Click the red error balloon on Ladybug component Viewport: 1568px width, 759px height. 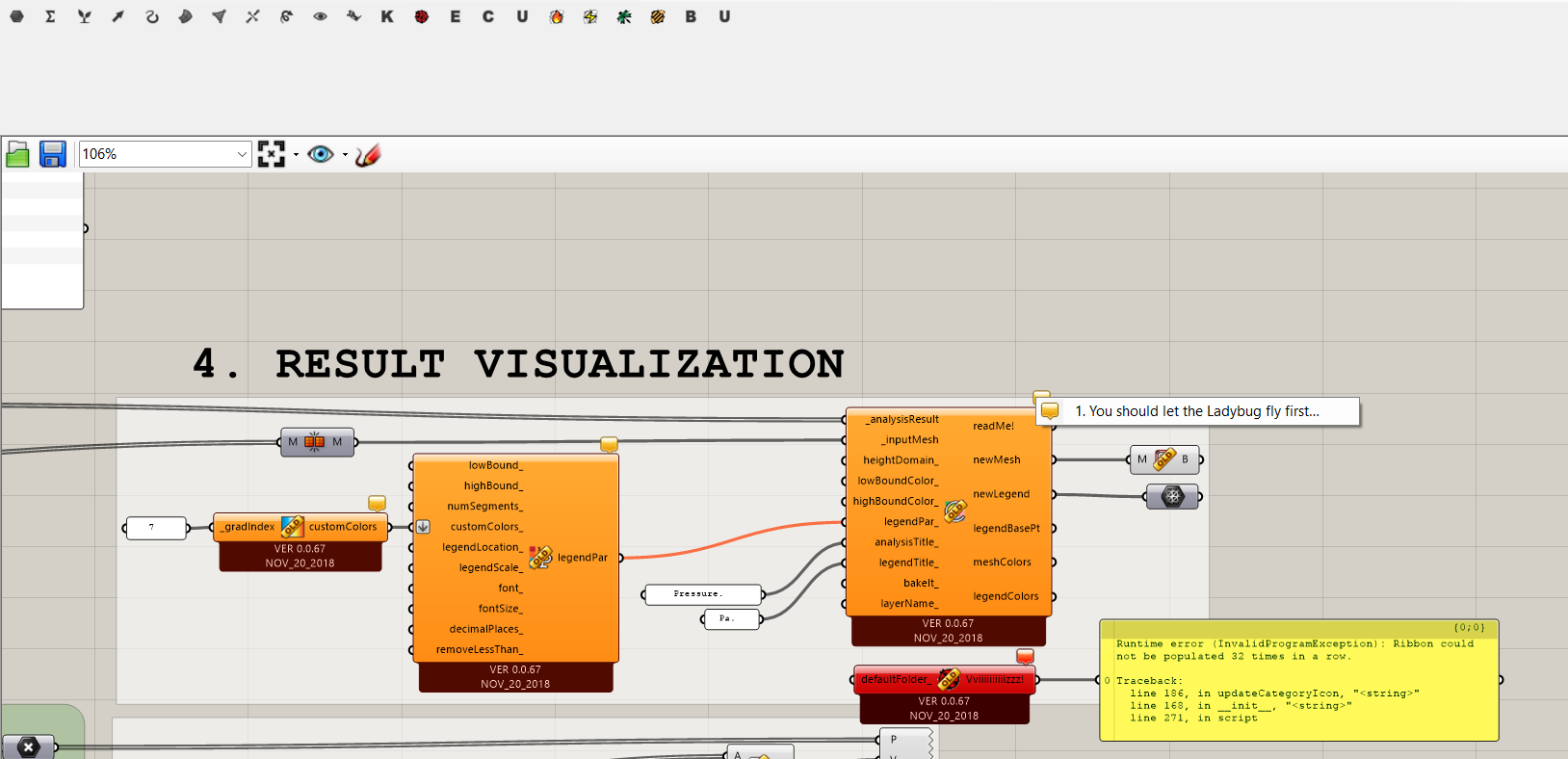[1025, 656]
